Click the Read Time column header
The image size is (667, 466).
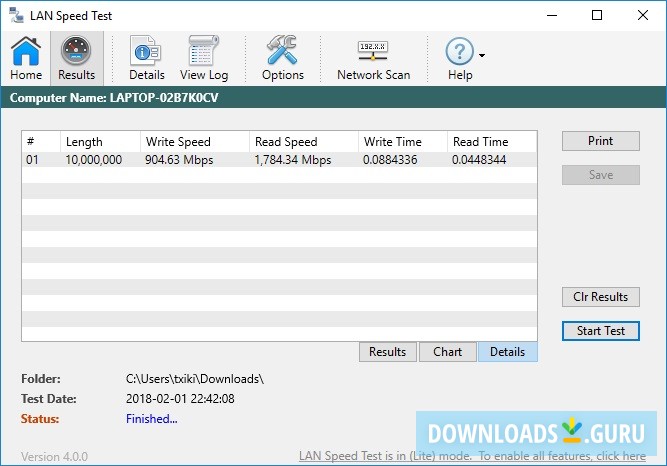click(492, 142)
